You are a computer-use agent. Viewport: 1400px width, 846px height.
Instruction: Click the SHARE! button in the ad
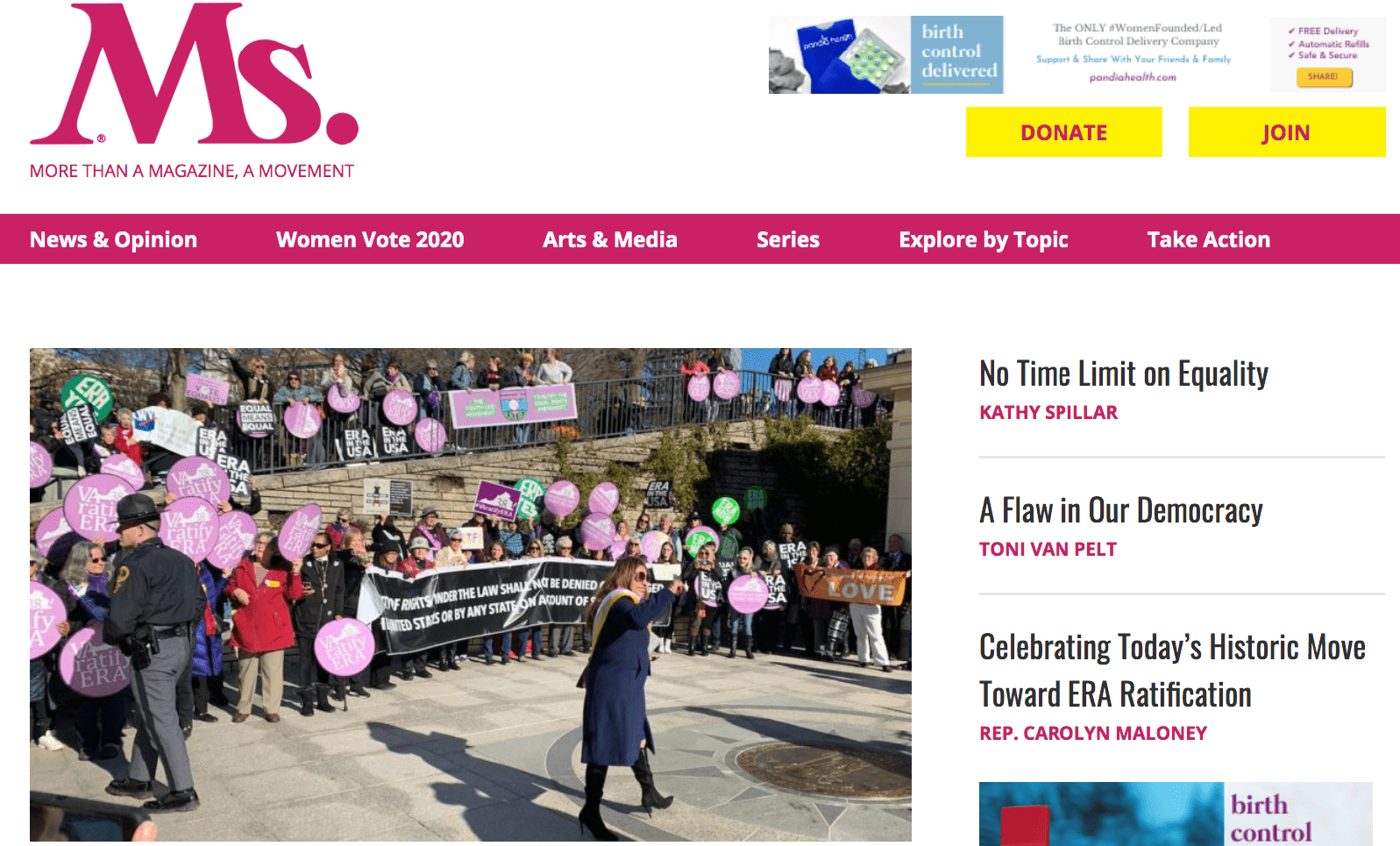1324,77
